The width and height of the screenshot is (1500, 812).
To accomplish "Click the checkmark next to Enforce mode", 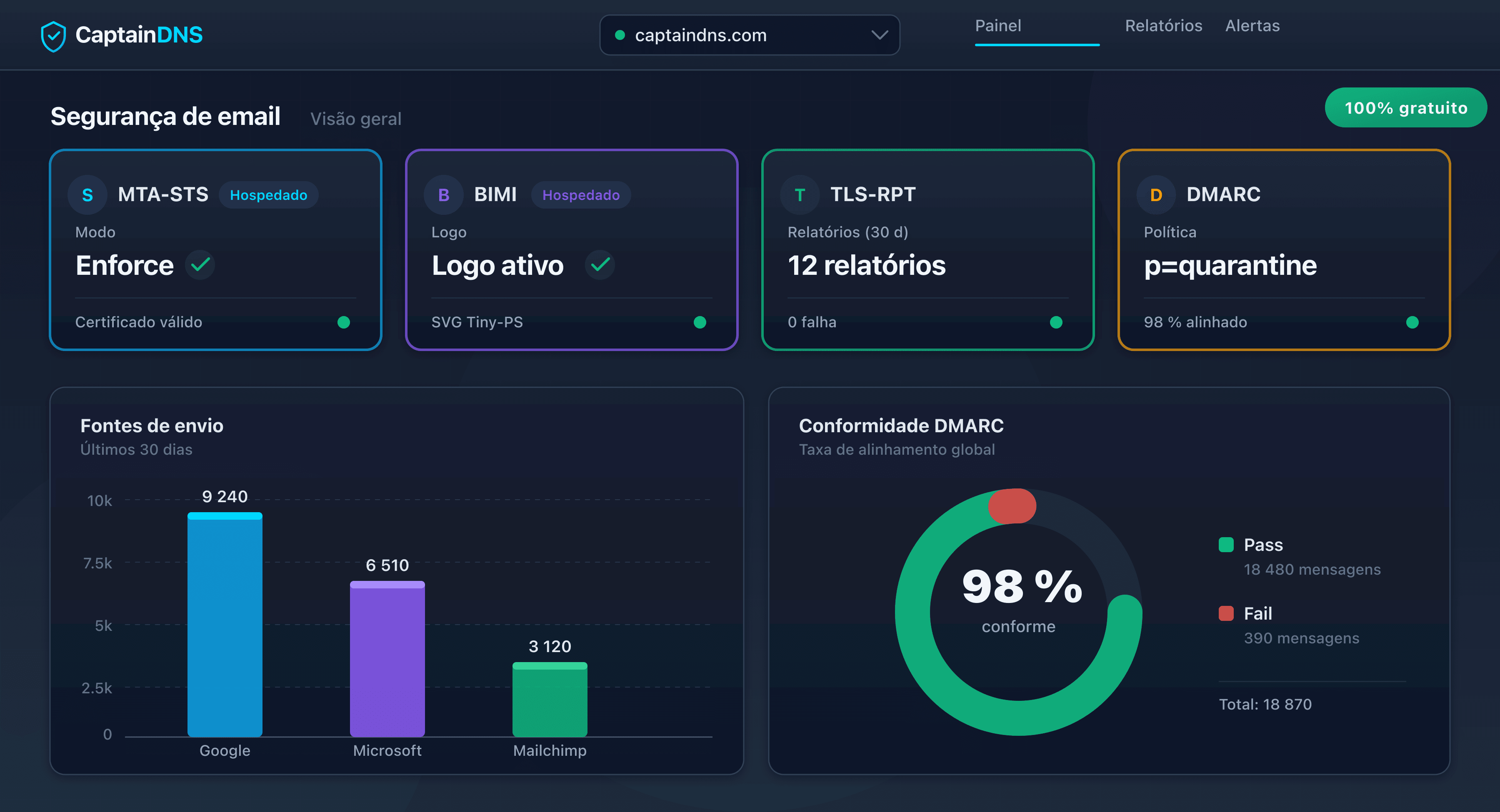I will tap(200, 265).
